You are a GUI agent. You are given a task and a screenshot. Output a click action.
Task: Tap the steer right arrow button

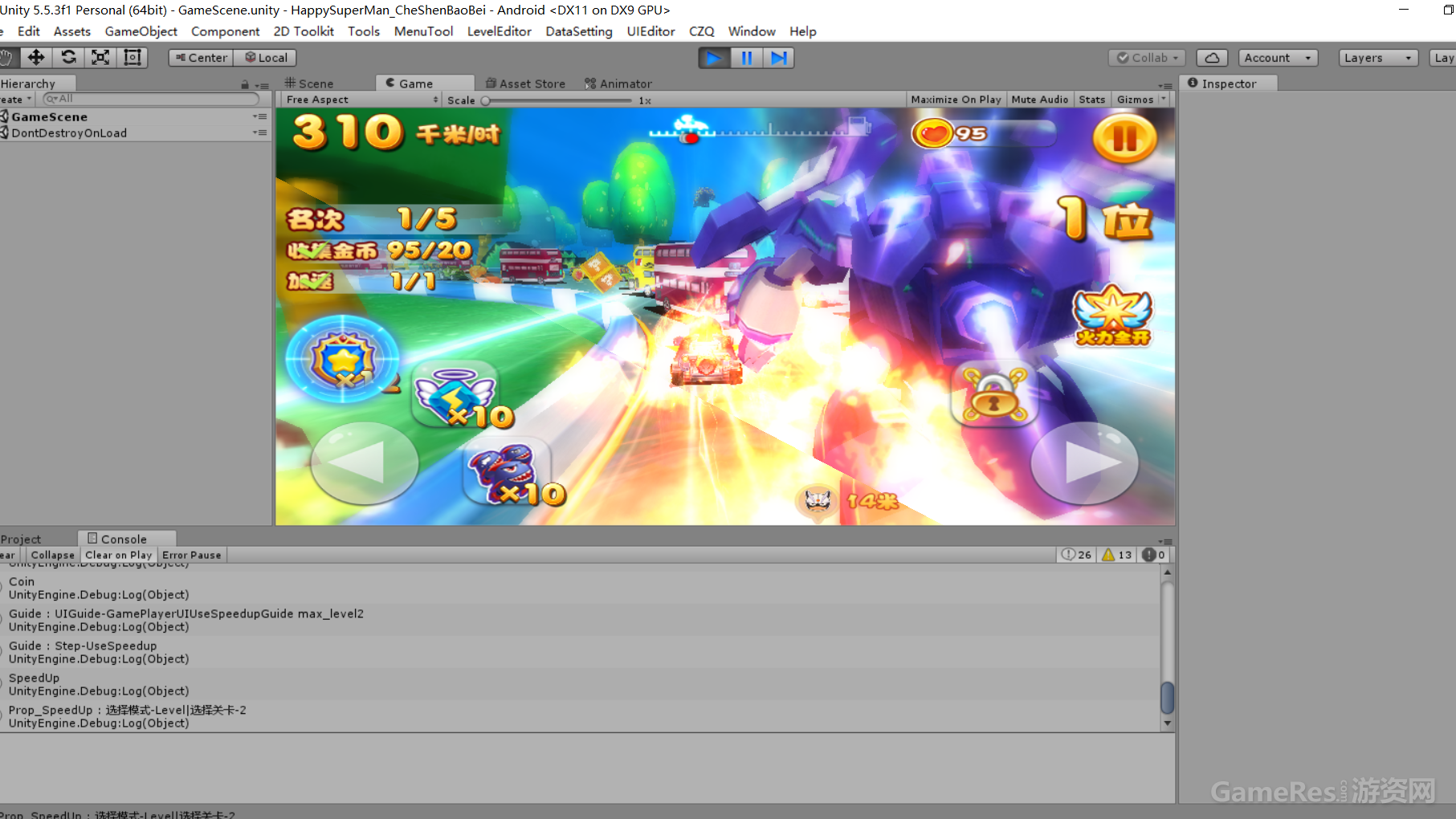click(x=1084, y=463)
